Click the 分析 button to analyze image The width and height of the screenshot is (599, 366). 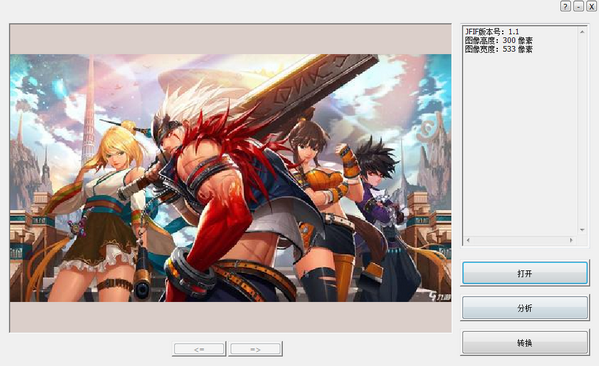tap(525, 308)
